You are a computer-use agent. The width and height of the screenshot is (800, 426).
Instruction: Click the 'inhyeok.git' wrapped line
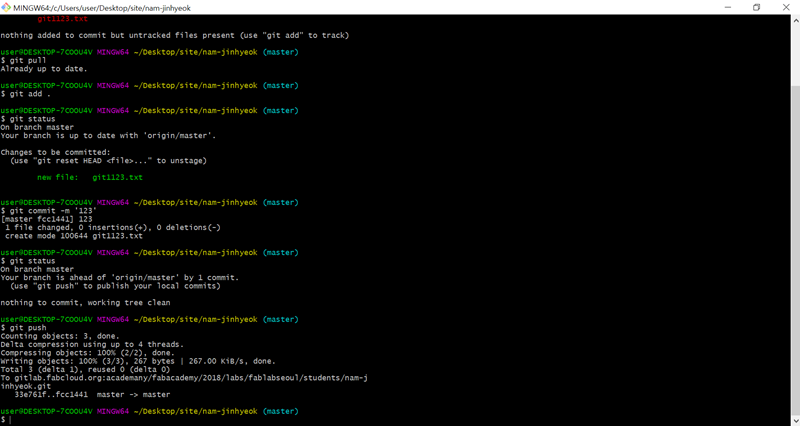click(26, 386)
